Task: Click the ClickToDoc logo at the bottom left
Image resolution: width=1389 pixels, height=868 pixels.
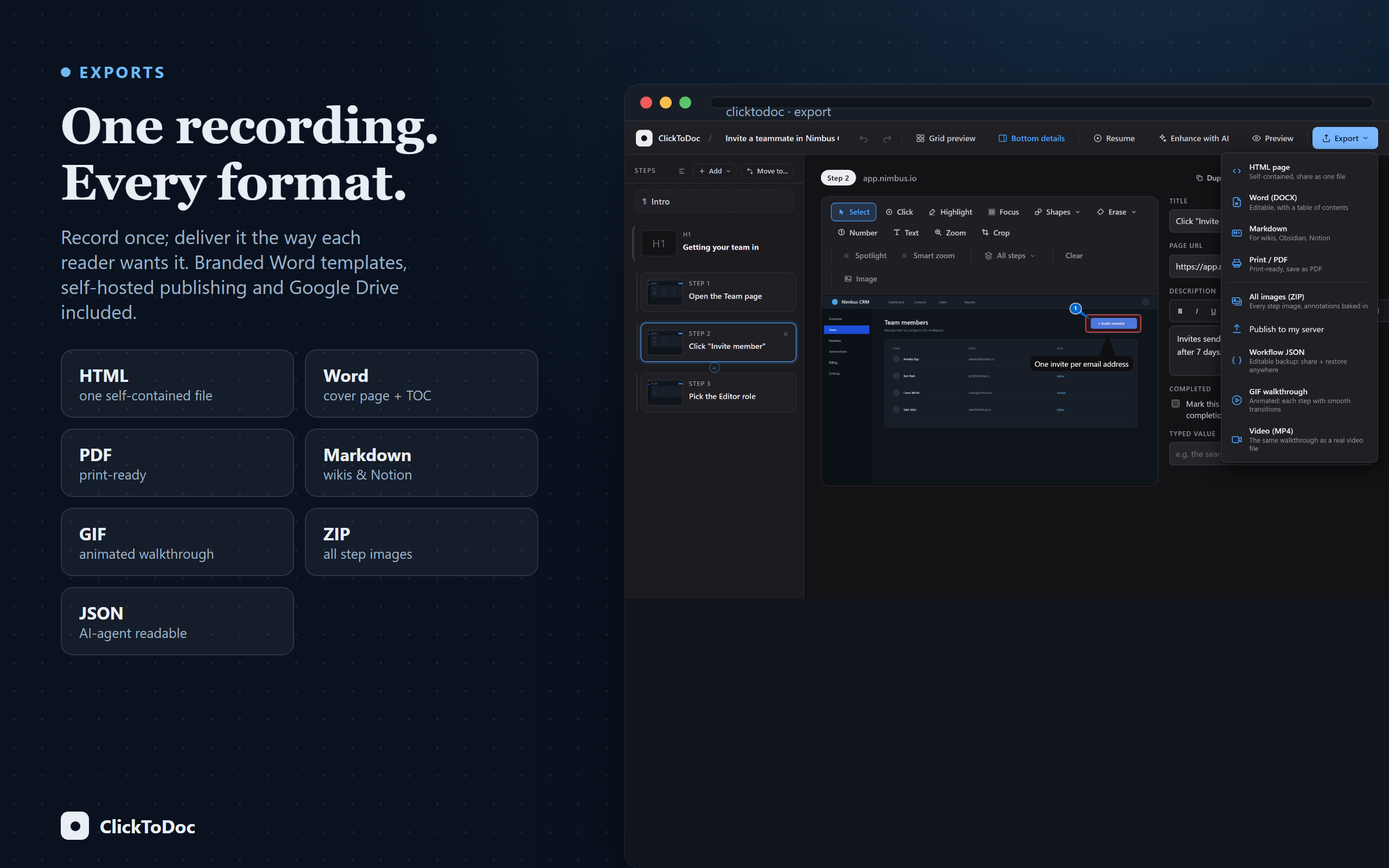Action: tap(128, 826)
